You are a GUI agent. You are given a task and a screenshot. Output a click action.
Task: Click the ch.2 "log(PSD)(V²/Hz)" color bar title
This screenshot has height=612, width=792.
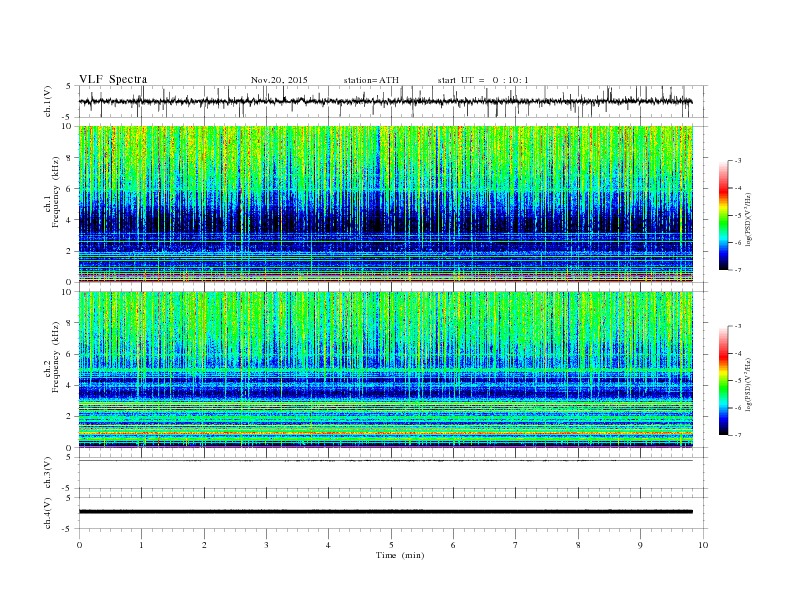click(749, 384)
